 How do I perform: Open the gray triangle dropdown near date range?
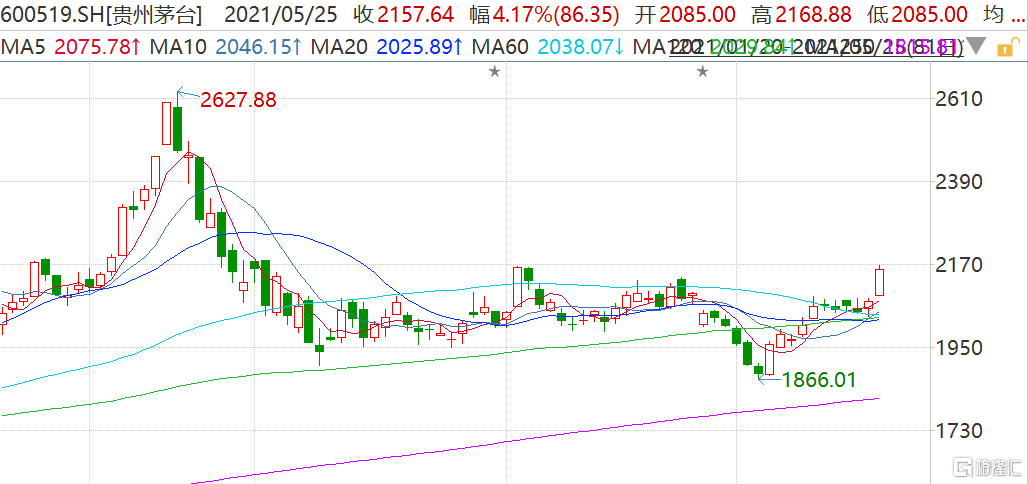pos(976,47)
